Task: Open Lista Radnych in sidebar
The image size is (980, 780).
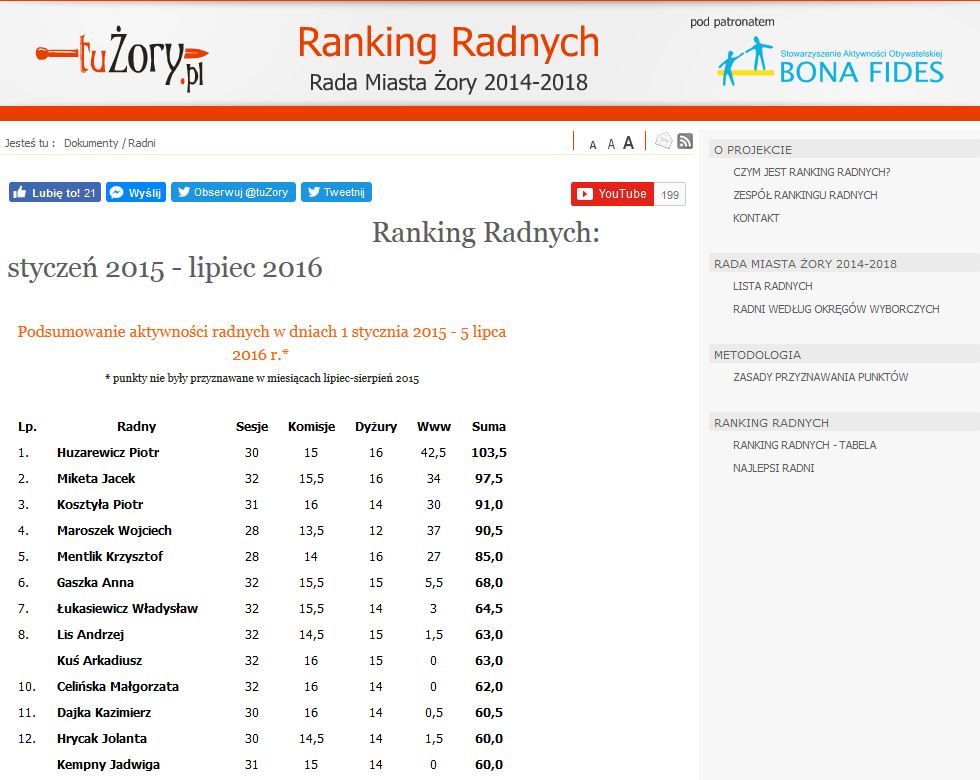Action: pyautogui.click(x=772, y=286)
